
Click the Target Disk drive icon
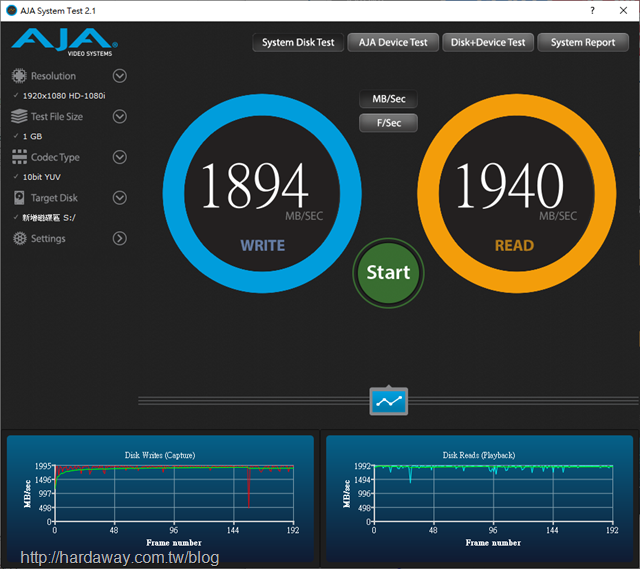click(19, 198)
